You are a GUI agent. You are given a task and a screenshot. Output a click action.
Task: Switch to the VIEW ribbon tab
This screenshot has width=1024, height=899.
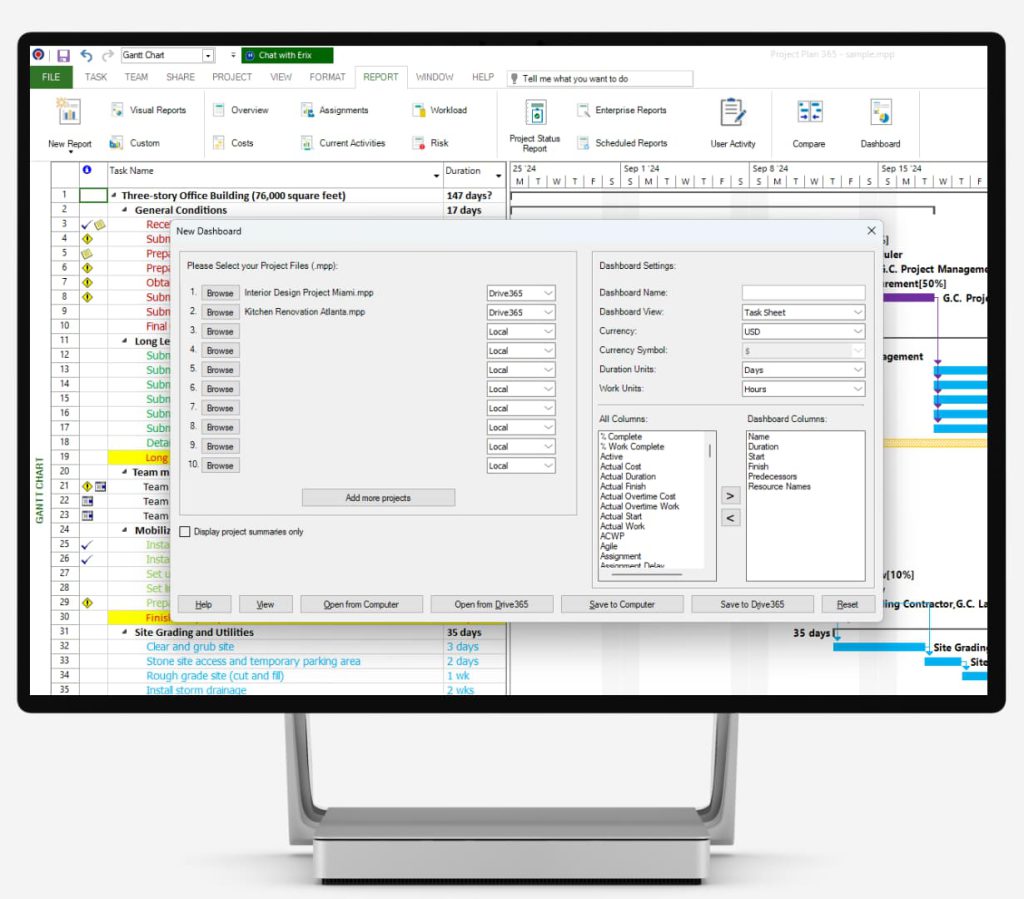280,77
